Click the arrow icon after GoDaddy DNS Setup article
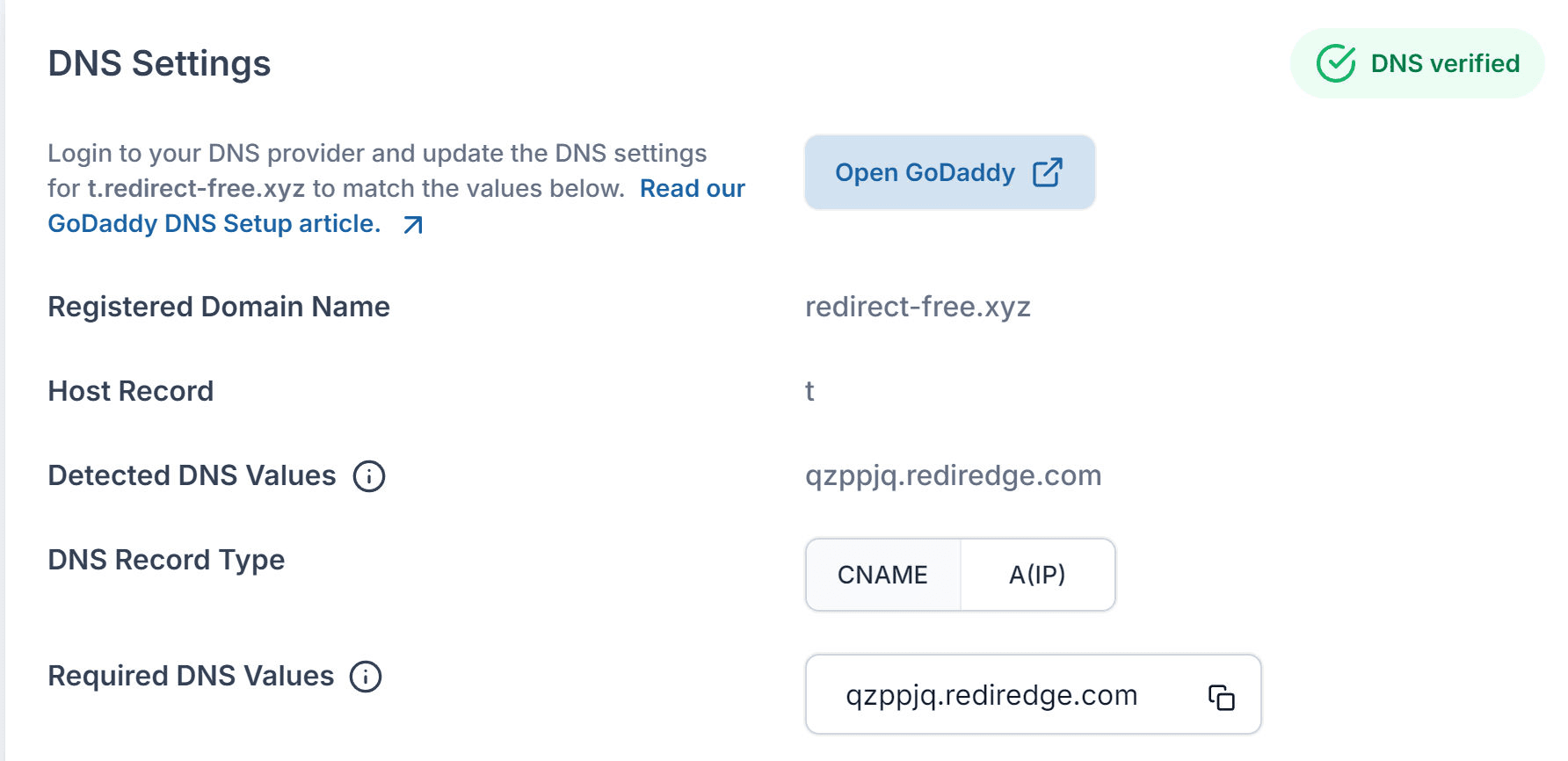This screenshot has width=1568, height=761. pyautogui.click(x=411, y=225)
